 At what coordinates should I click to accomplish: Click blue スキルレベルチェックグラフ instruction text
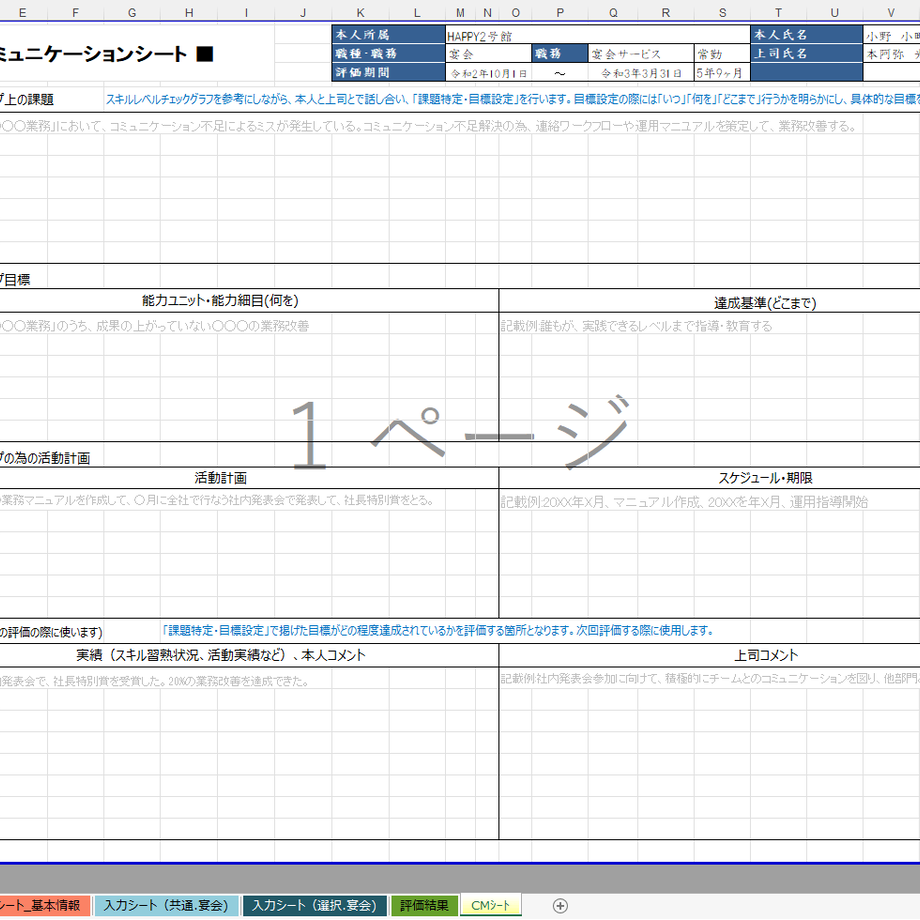click(x=512, y=99)
